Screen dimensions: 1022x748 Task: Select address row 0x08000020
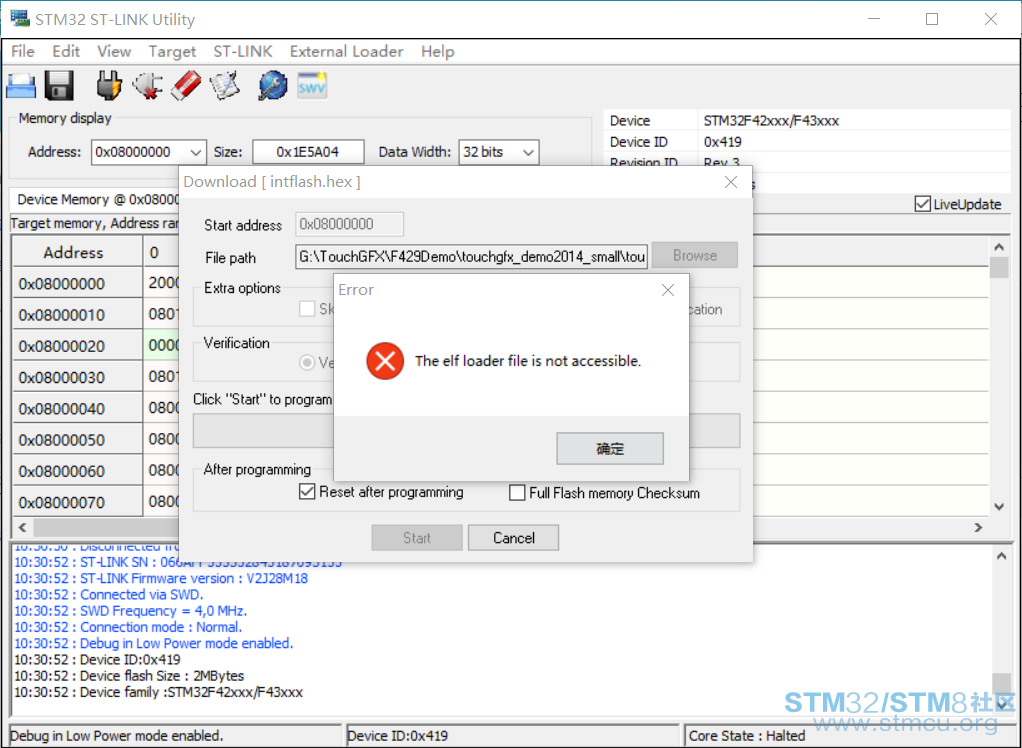click(x=77, y=346)
